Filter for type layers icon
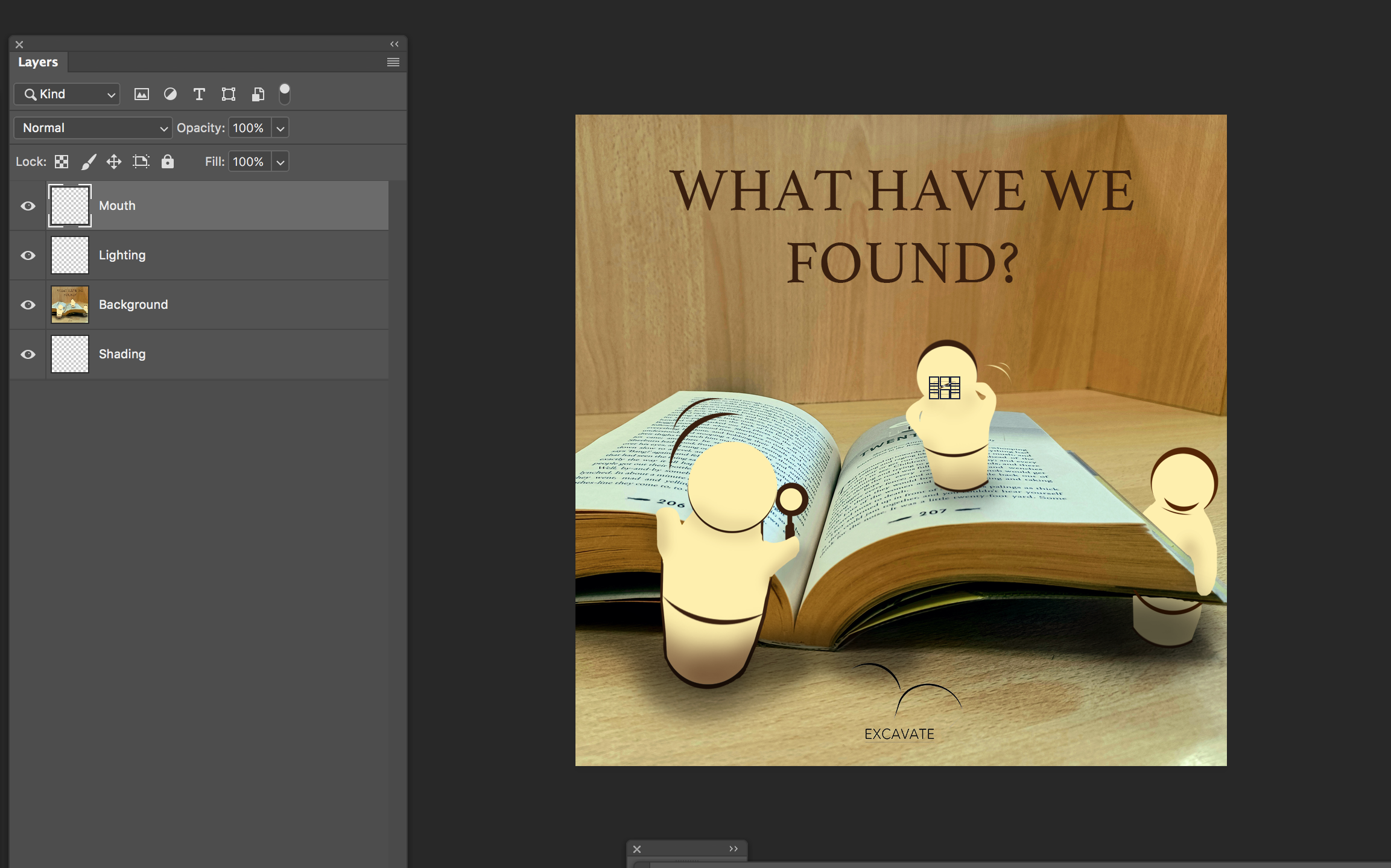The image size is (1391, 868). [199, 94]
